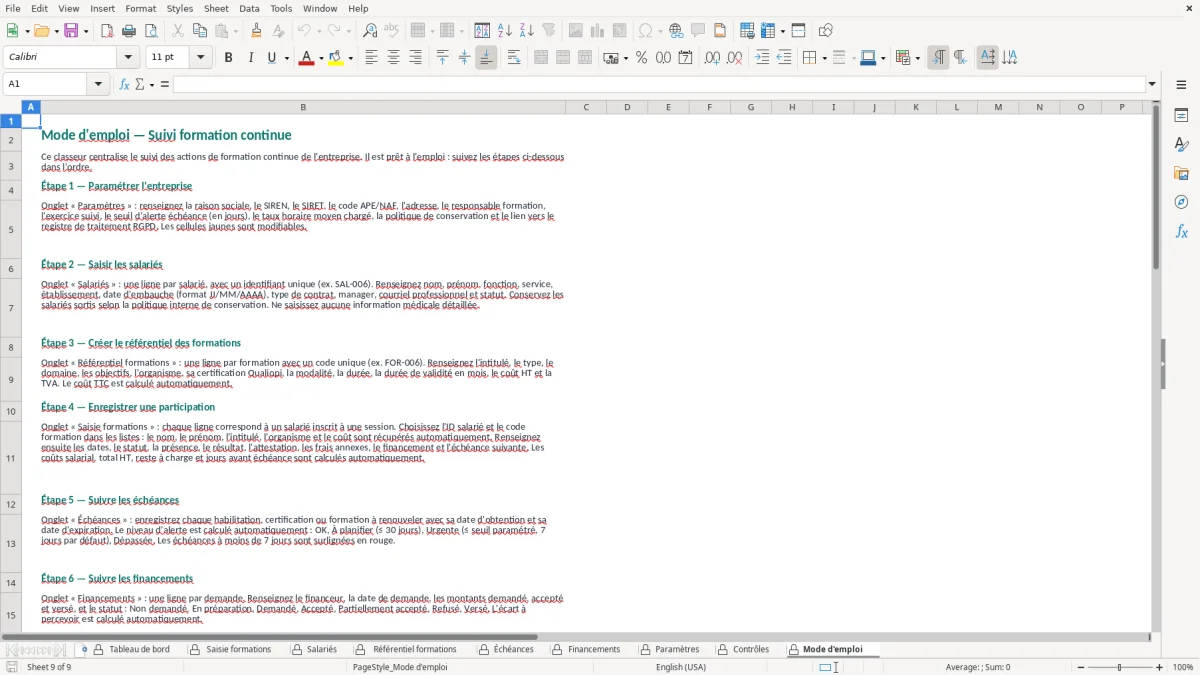Click the formula input line

[659, 84]
